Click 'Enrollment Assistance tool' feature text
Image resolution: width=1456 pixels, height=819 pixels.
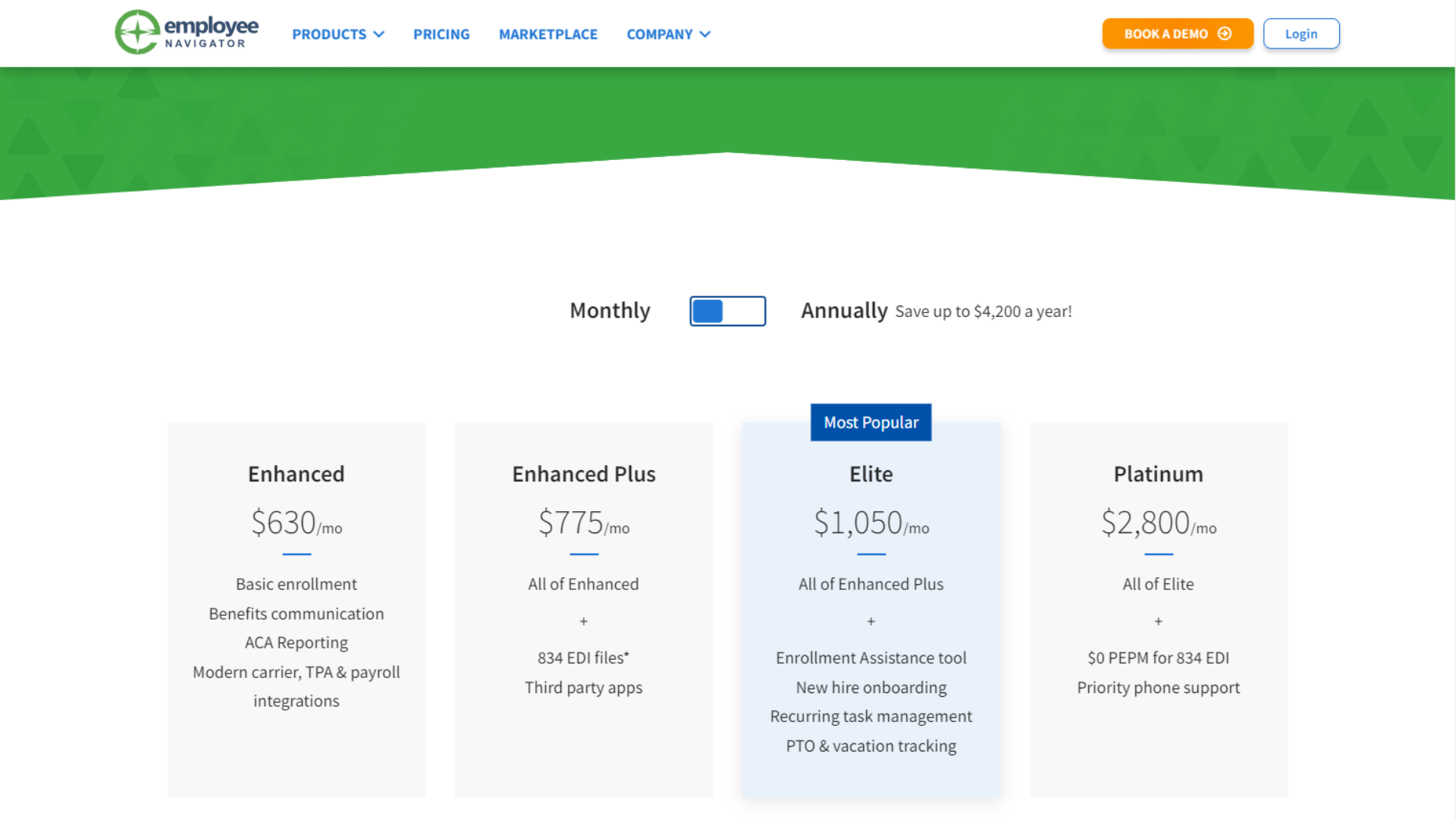[x=871, y=658]
